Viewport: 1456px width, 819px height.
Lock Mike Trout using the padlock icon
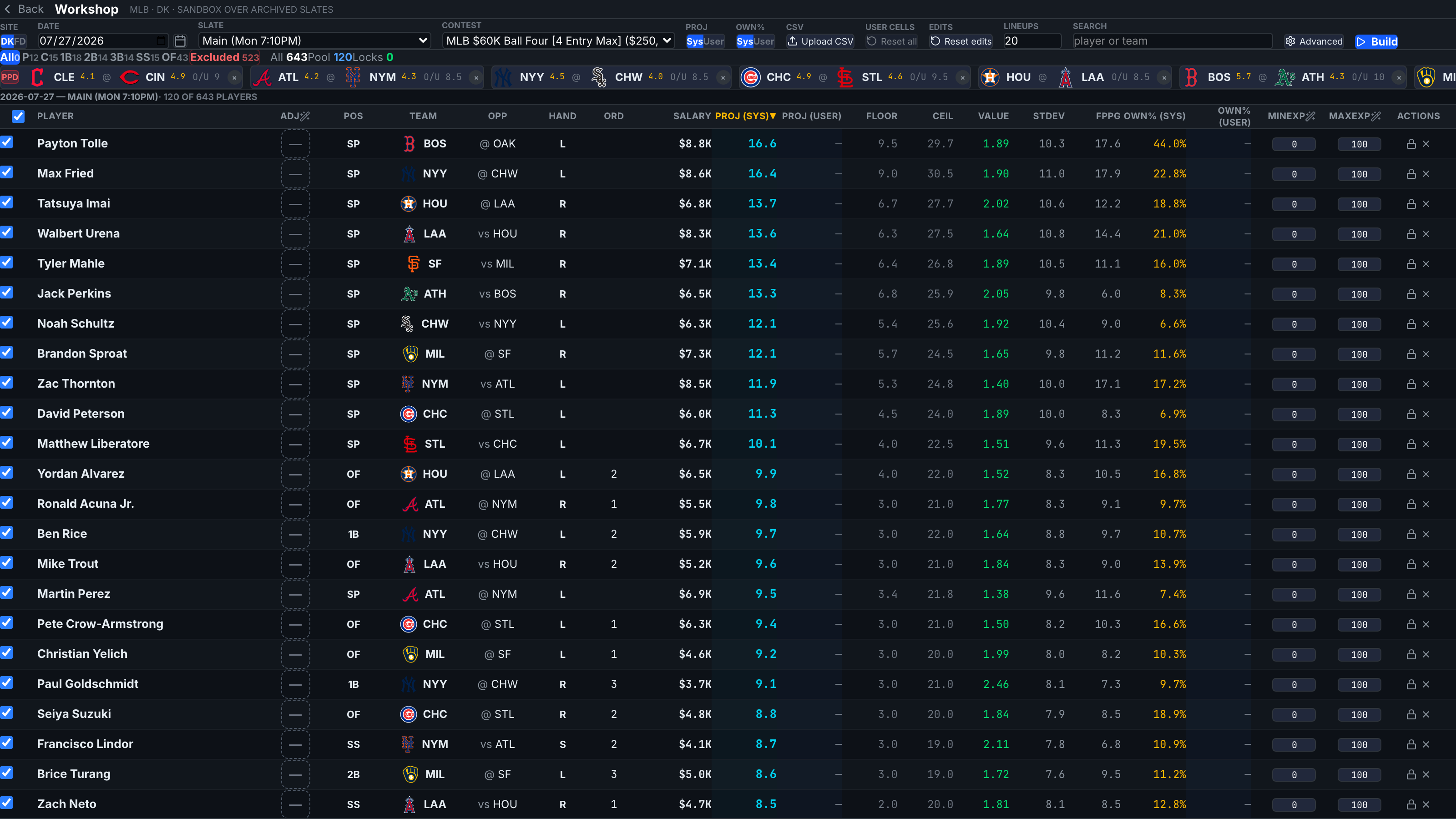(x=1411, y=564)
